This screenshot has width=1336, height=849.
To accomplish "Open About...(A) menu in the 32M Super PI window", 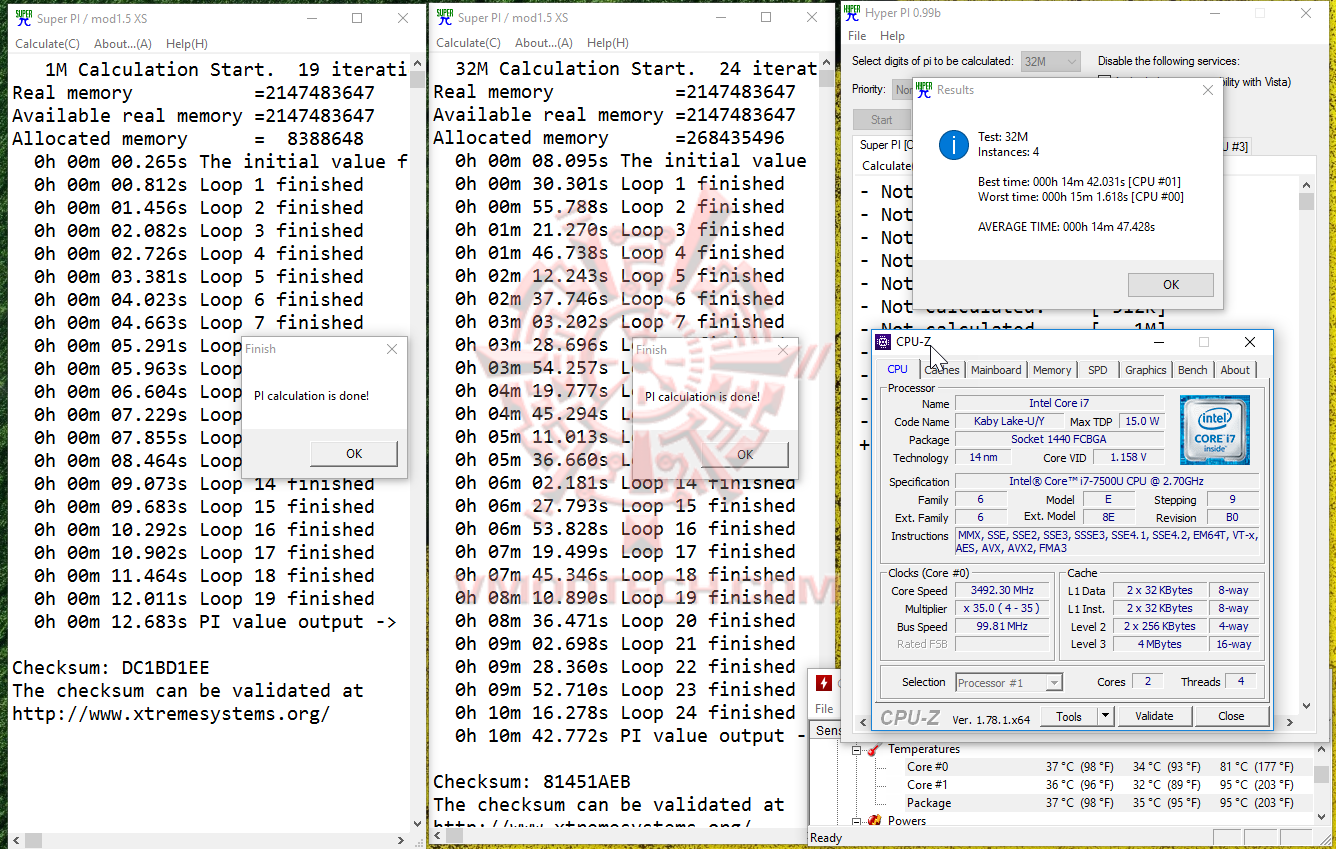I will (x=544, y=43).
